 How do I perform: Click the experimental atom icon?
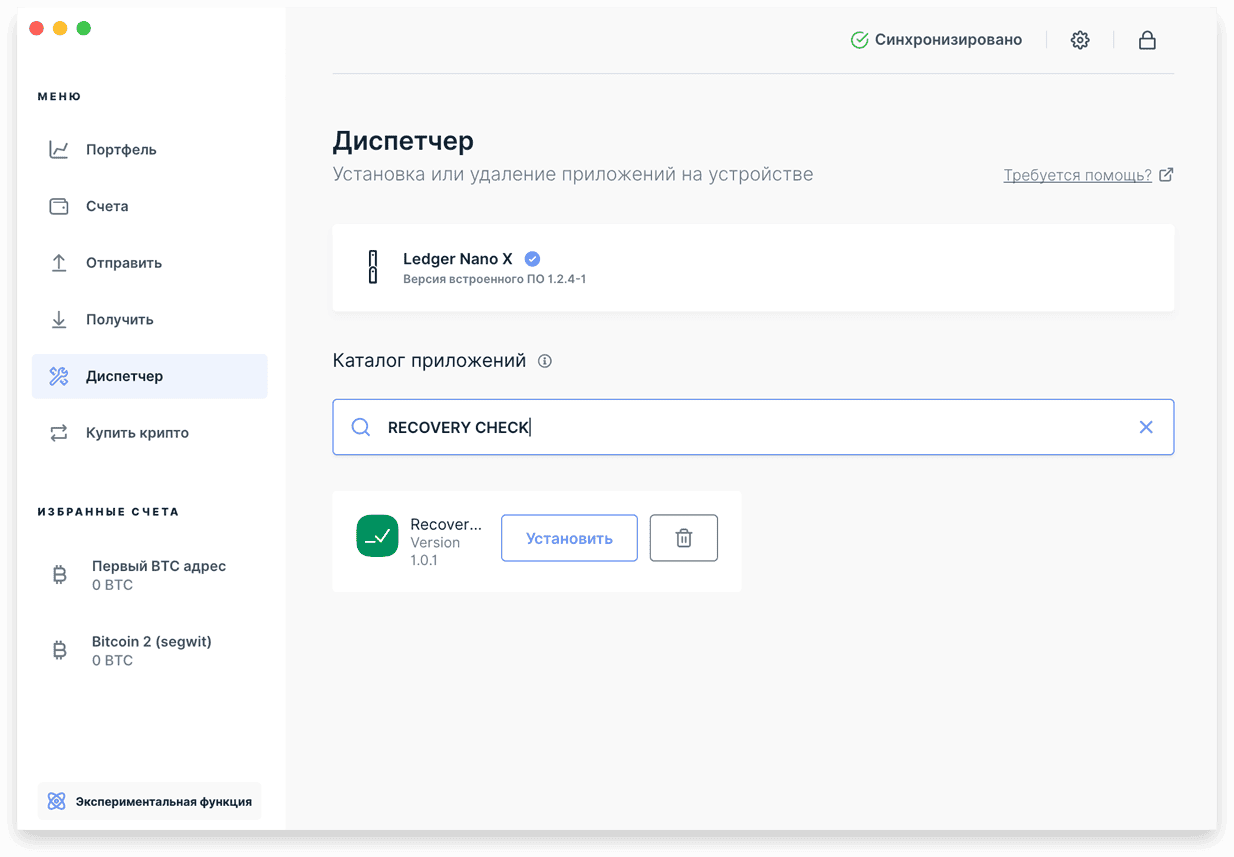click(x=56, y=801)
